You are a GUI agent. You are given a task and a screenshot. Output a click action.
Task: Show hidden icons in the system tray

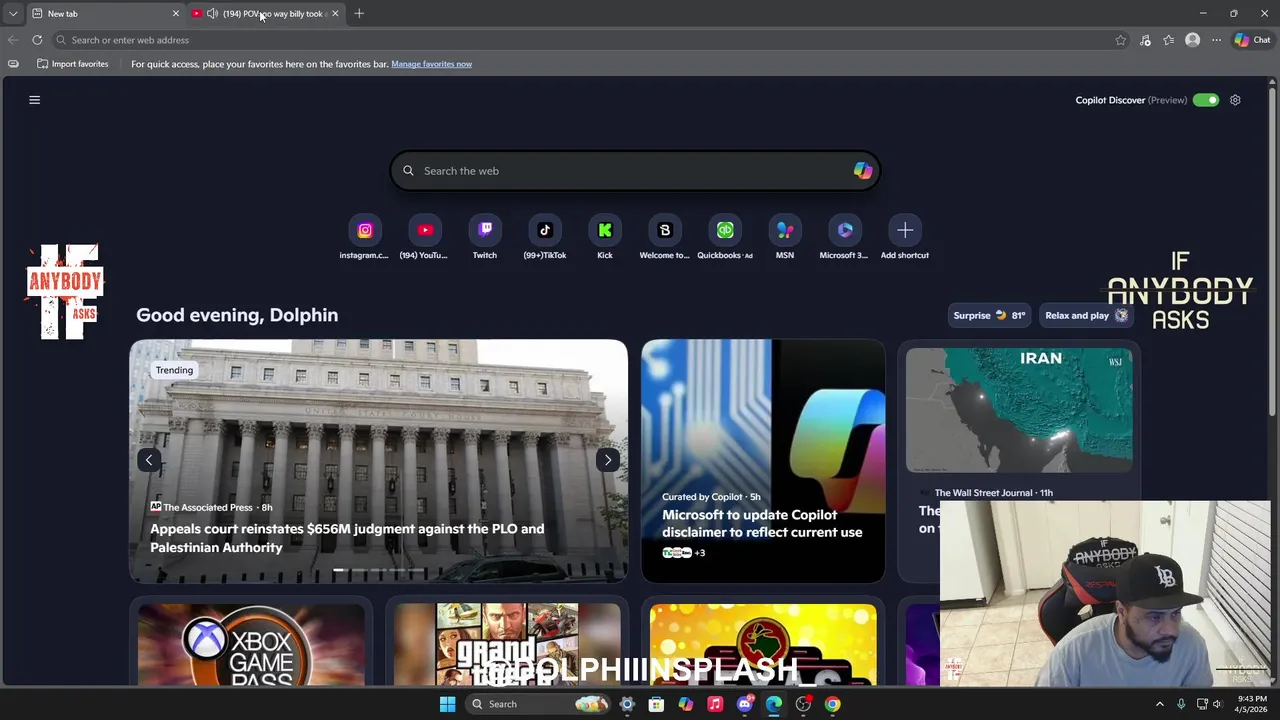coord(1160,704)
